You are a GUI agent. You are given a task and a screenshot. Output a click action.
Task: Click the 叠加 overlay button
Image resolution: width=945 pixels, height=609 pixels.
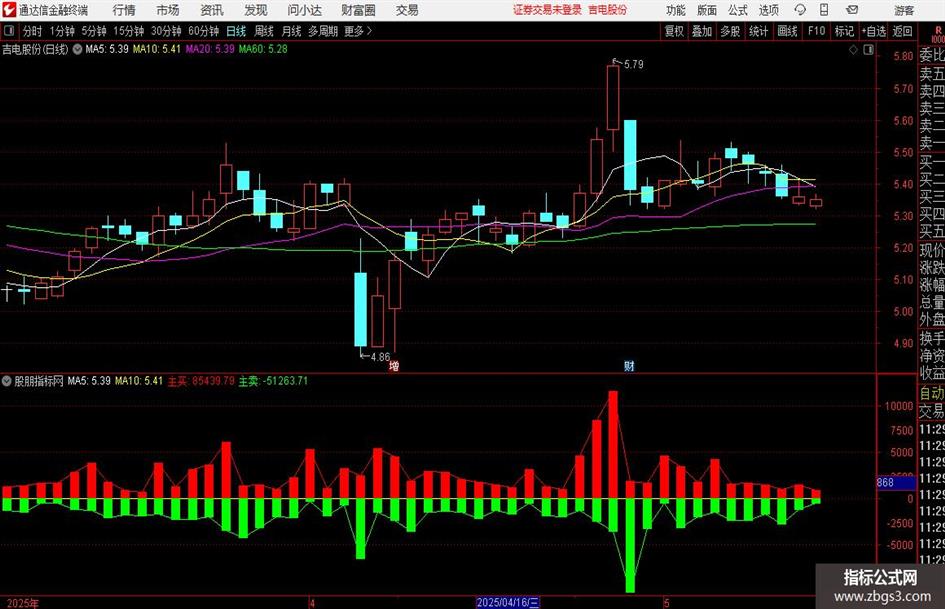click(x=702, y=31)
